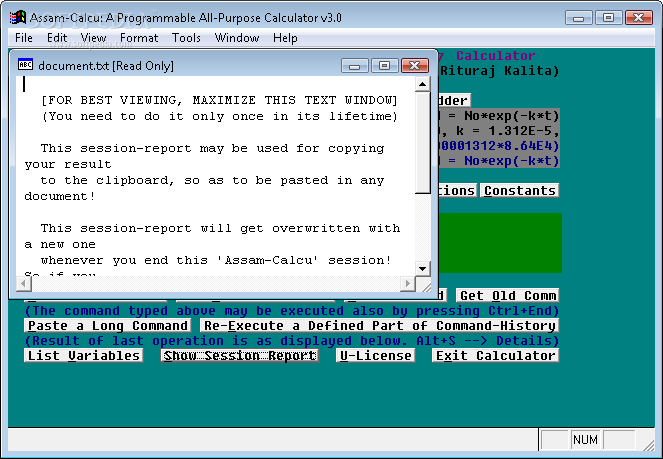Screen dimensions: 663x459
Task: Click the Show Session Report button
Action: click(240, 356)
